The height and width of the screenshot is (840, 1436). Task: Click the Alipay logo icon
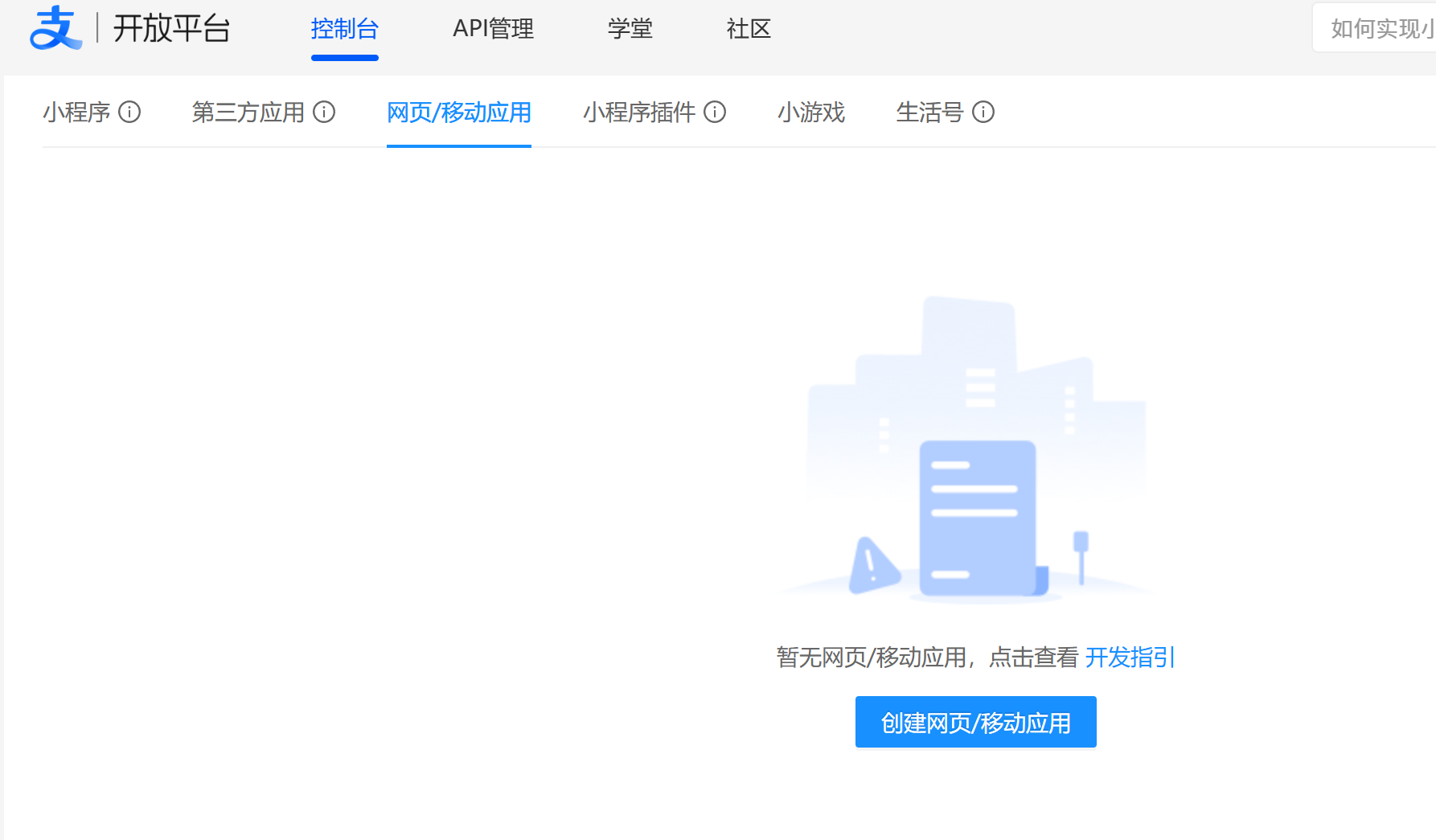click(55, 28)
